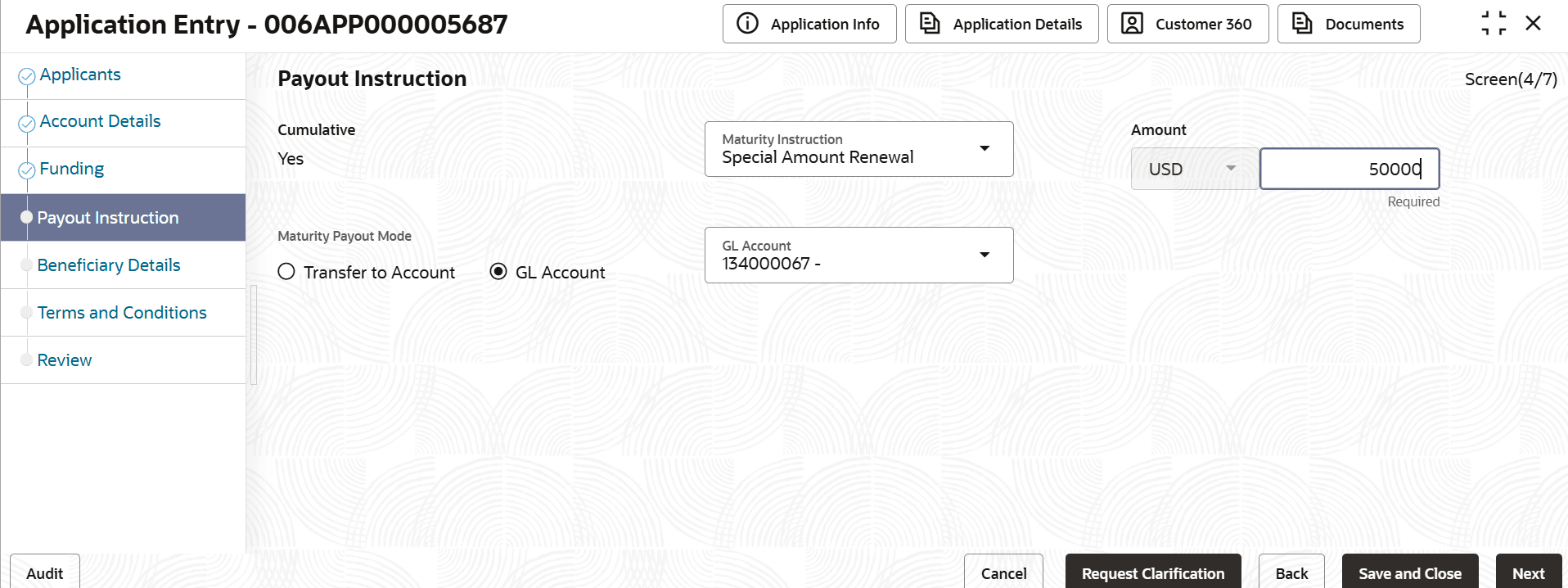Open the GL Account dropdown list
This screenshot has width=1568, height=588.
tap(985, 256)
